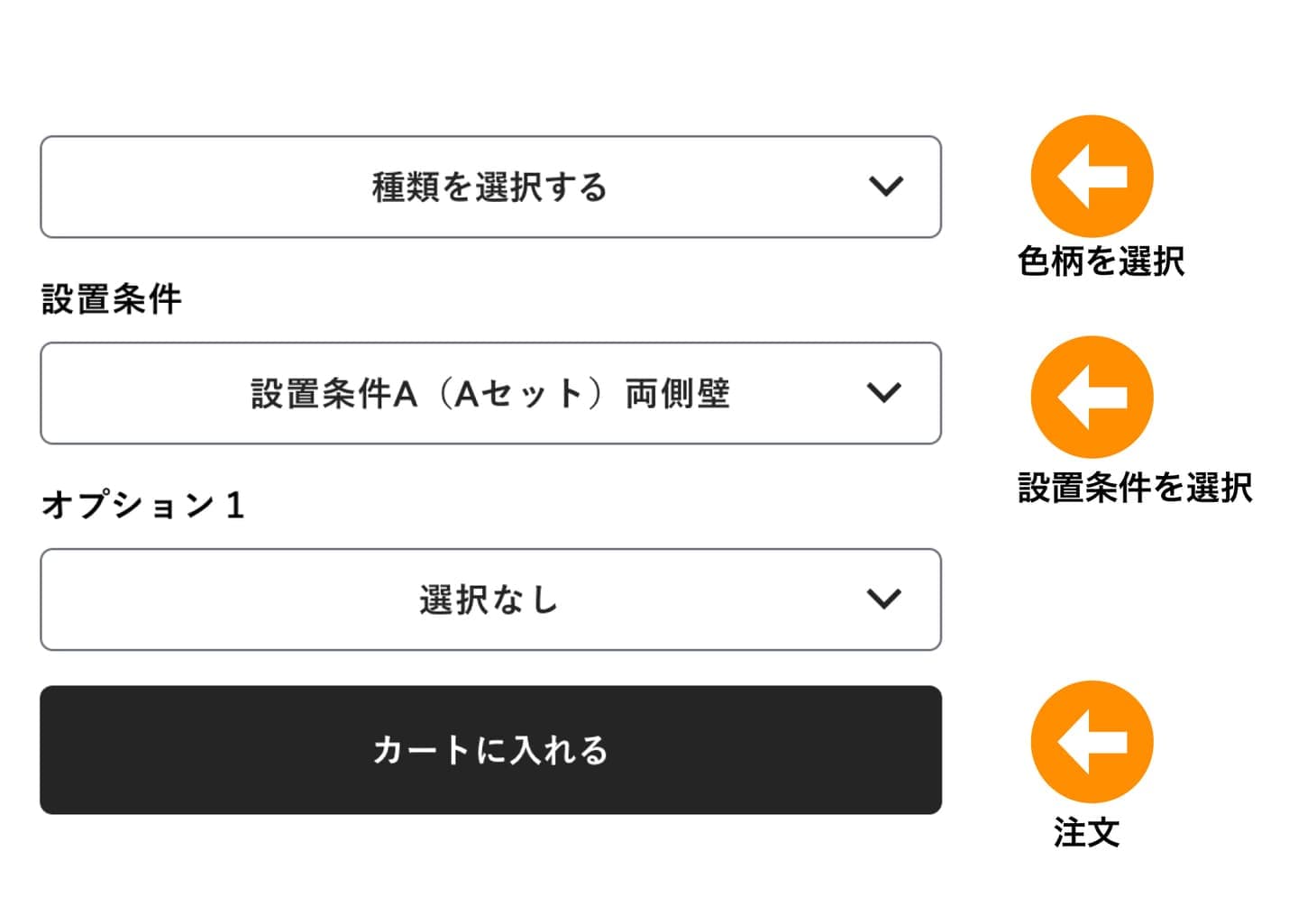Add item to cart with the black button
This screenshot has width=1298, height=924.
point(490,750)
